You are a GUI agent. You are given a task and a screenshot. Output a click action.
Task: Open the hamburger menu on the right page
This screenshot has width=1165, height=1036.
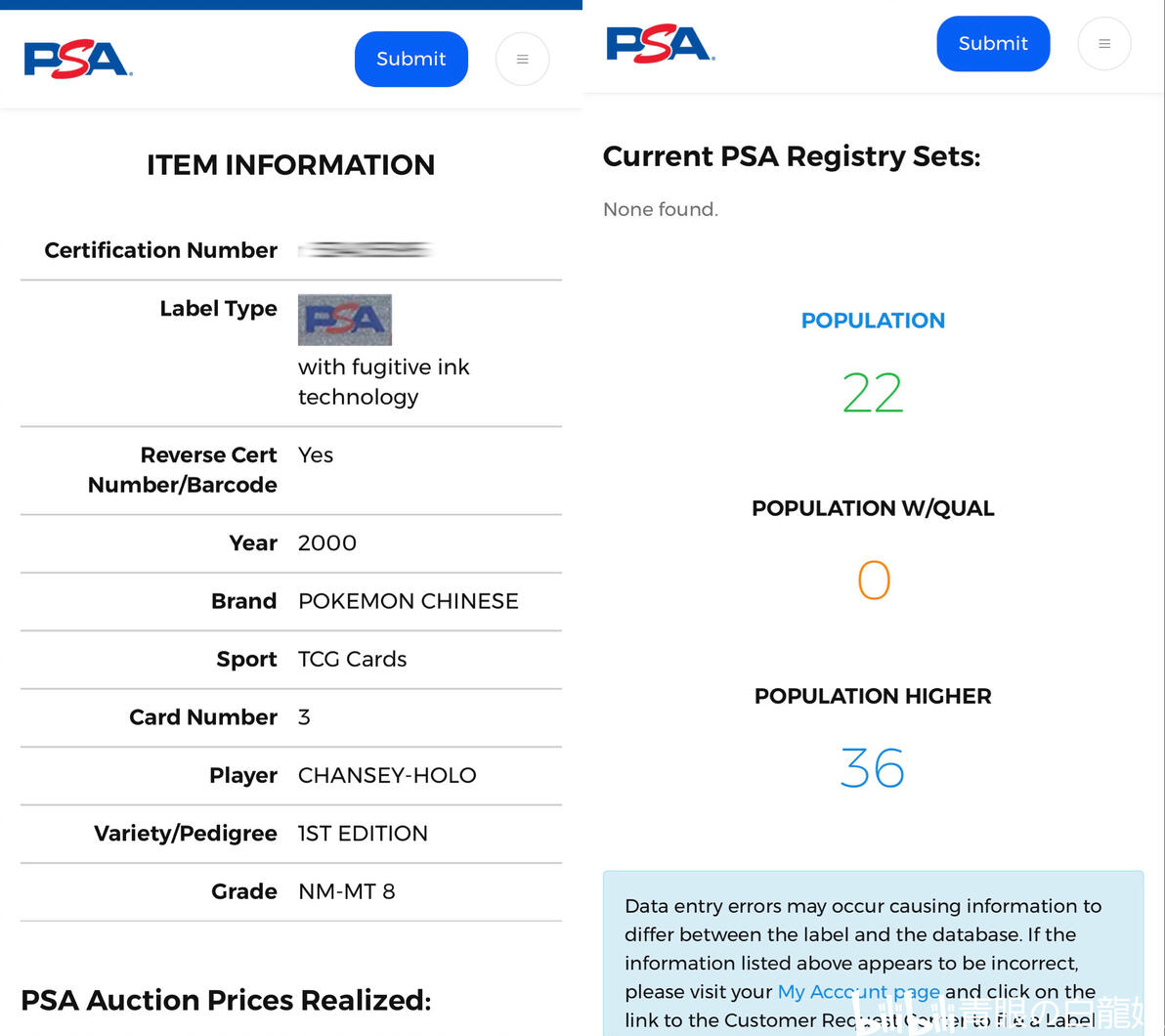(1103, 44)
